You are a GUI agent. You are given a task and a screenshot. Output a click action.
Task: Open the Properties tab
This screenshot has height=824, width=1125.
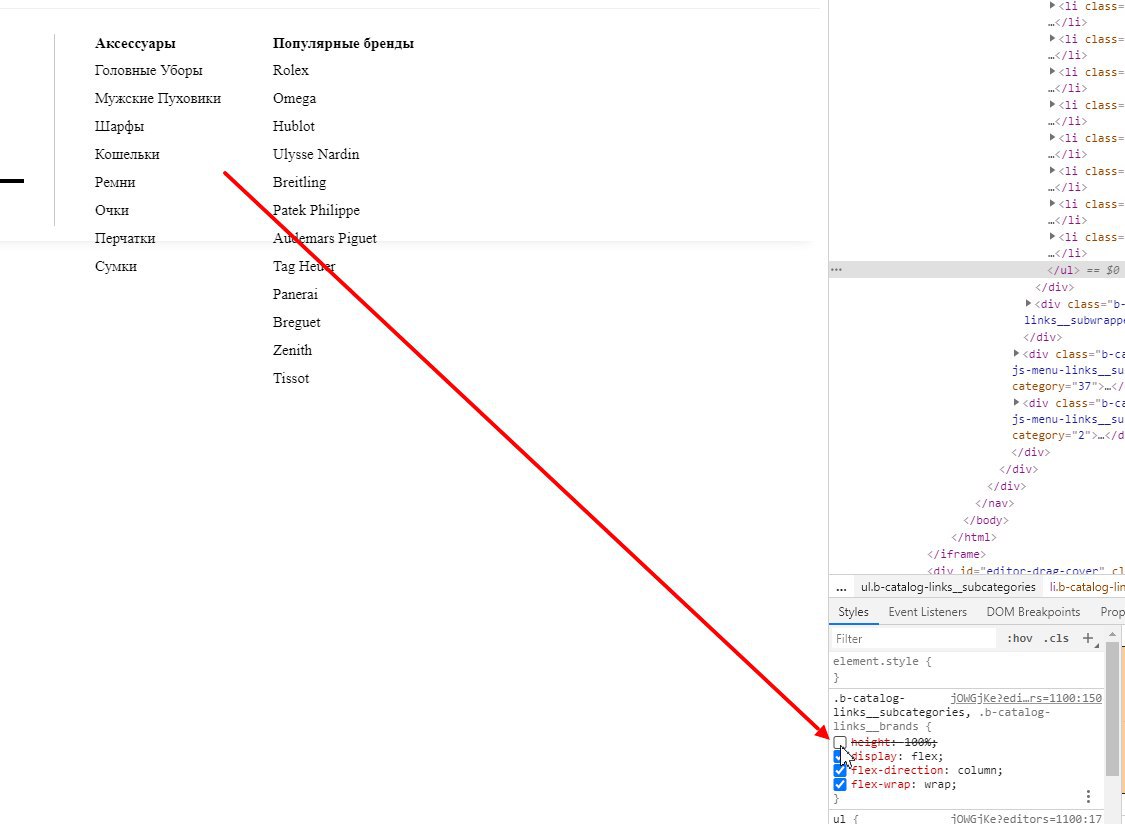click(x=1112, y=612)
